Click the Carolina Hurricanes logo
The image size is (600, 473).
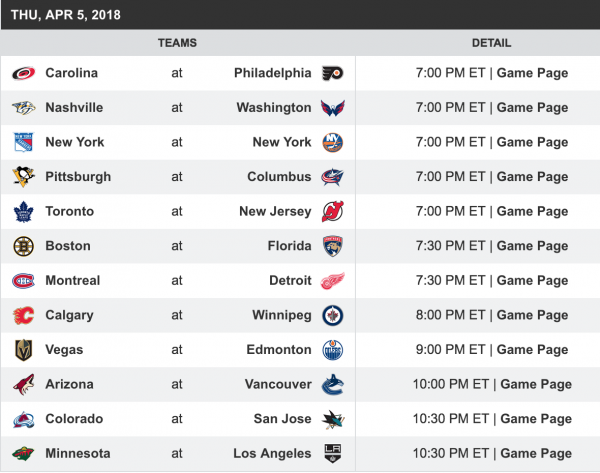(23, 73)
